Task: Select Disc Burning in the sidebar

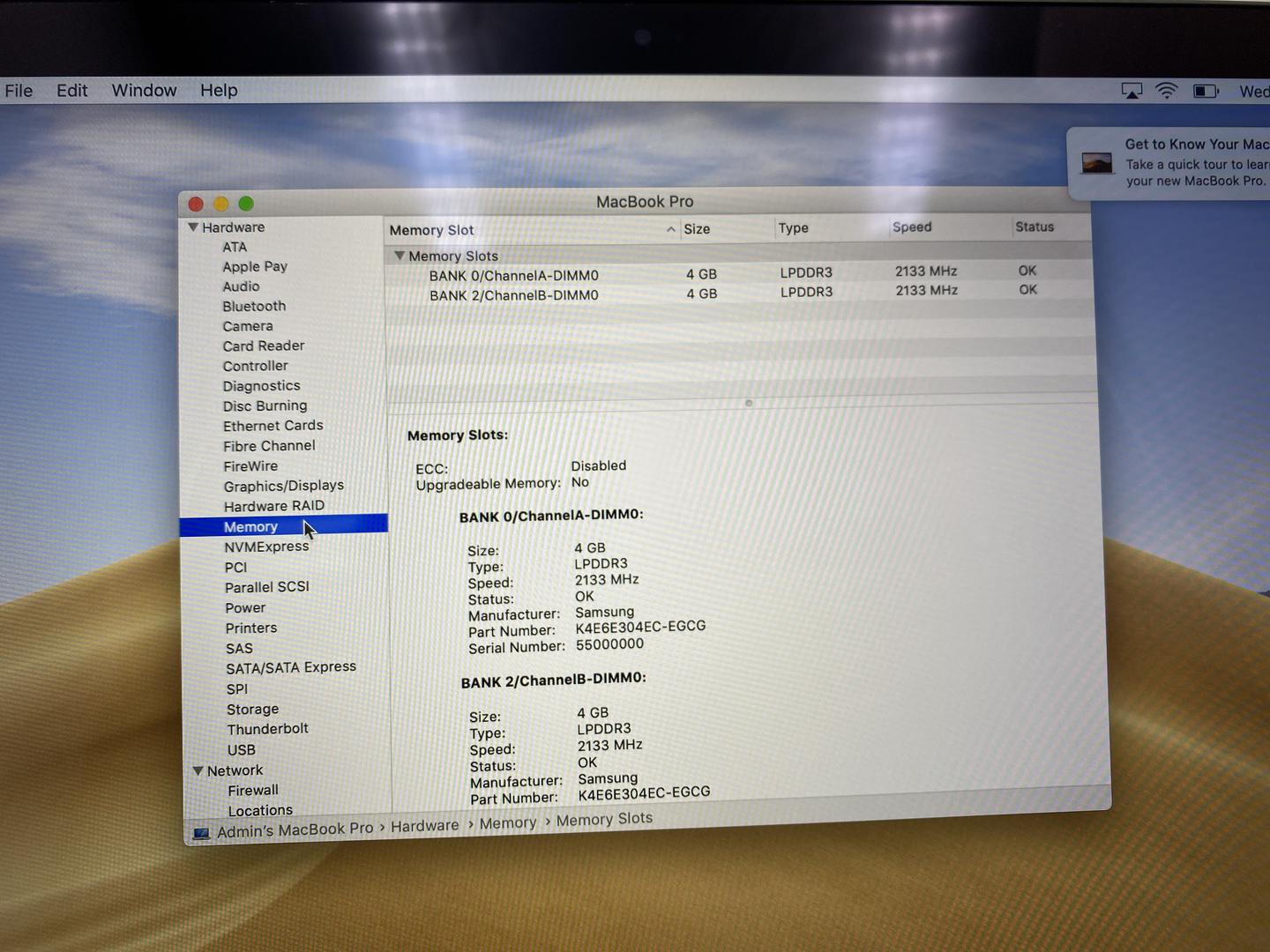Action: (x=265, y=406)
